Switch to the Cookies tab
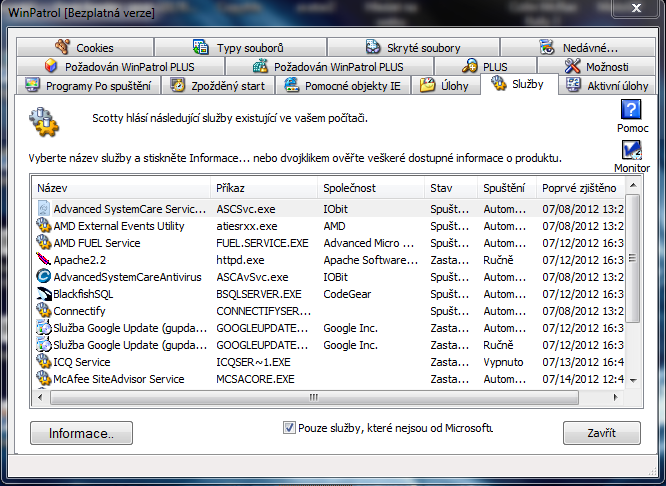The height and width of the screenshot is (486, 666). coord(85,47)
